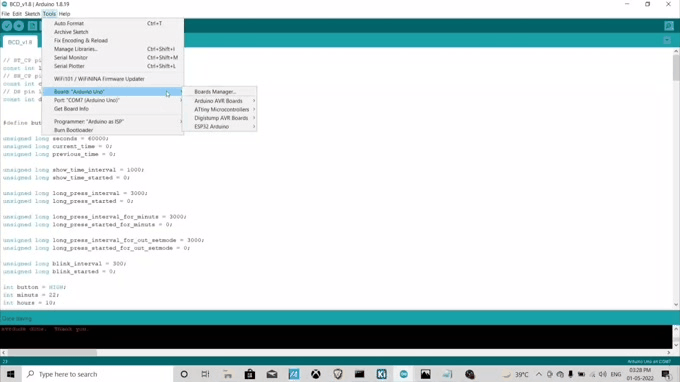Open the tab options dropdown arrow

pos(667,40)
